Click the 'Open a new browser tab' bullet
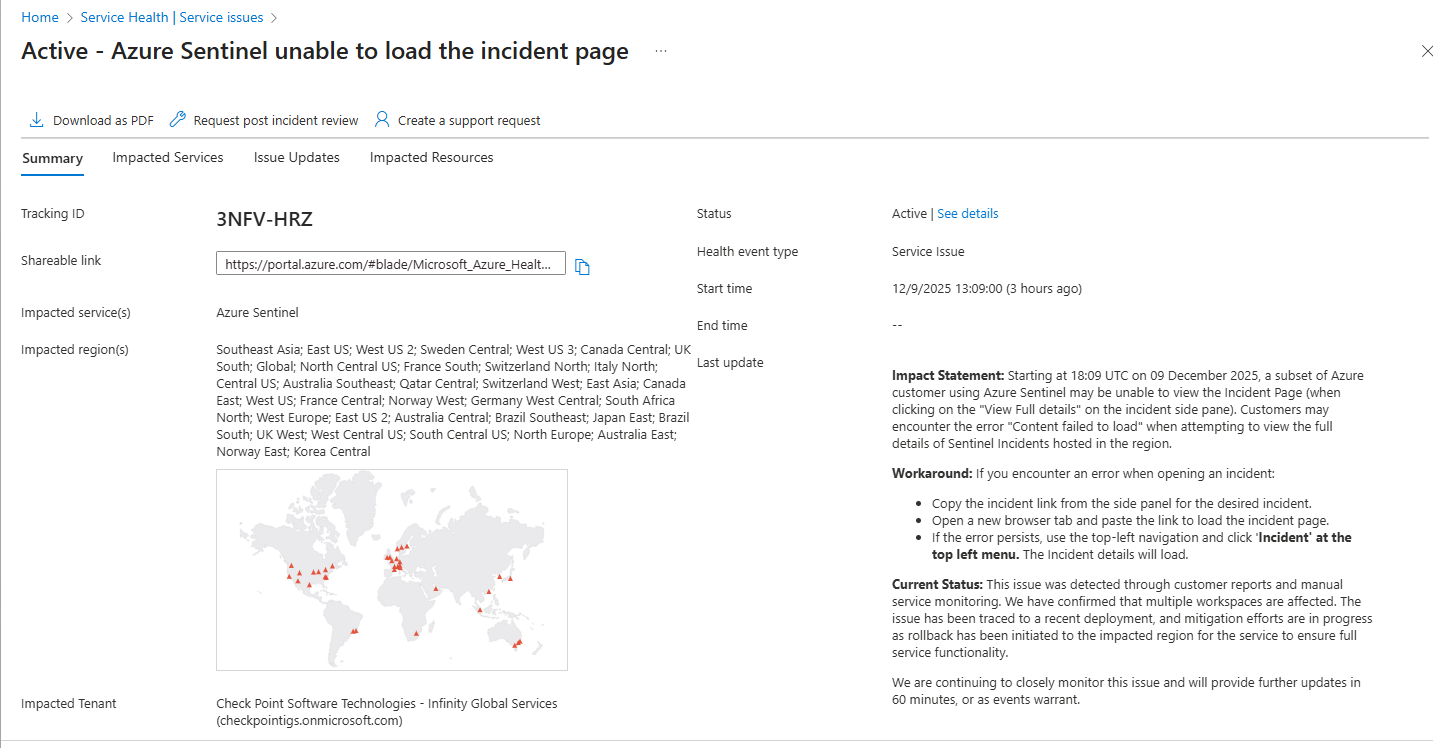Image resolution: width=1433 pixels, height=748 pixels. pyautogui.click(x=1130, y=521)
